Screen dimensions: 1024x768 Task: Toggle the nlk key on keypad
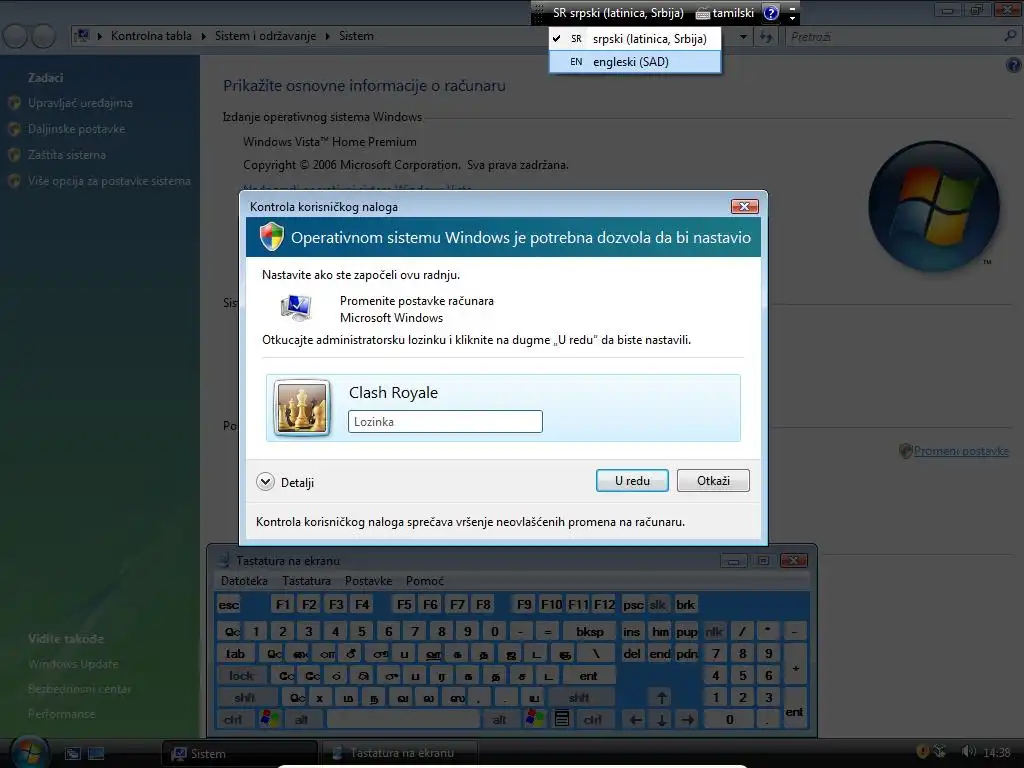click(714, 632)
